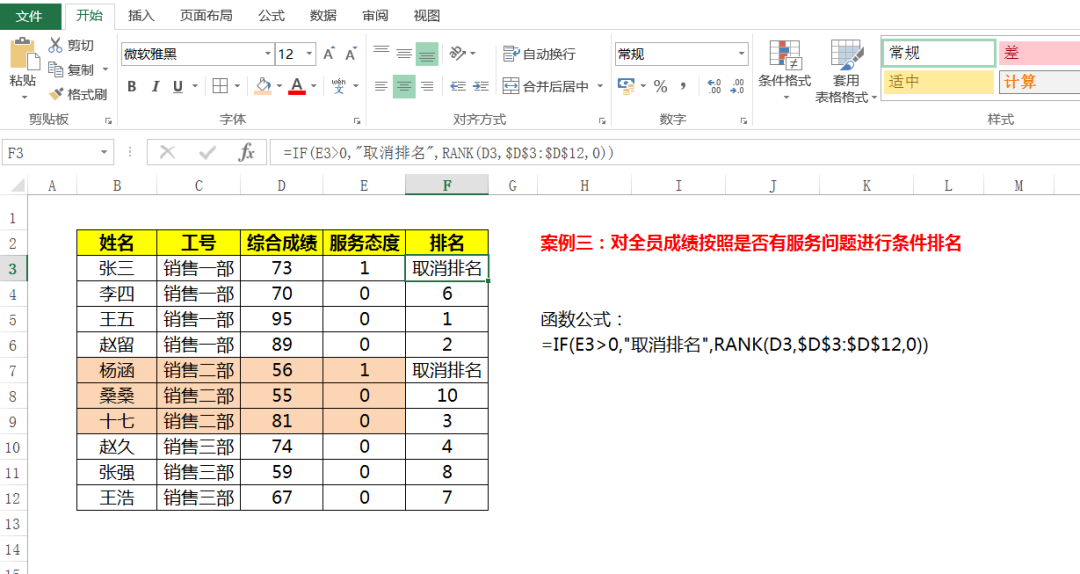Click inside the formula bar
Screen dimensions: 1080x574
point(675,152)
